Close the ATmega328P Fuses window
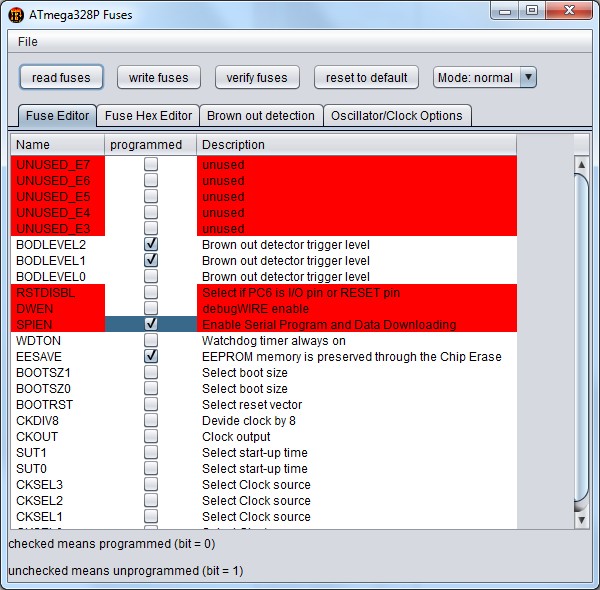This screenshot has width=600, height=590. [x=569, y=11]
